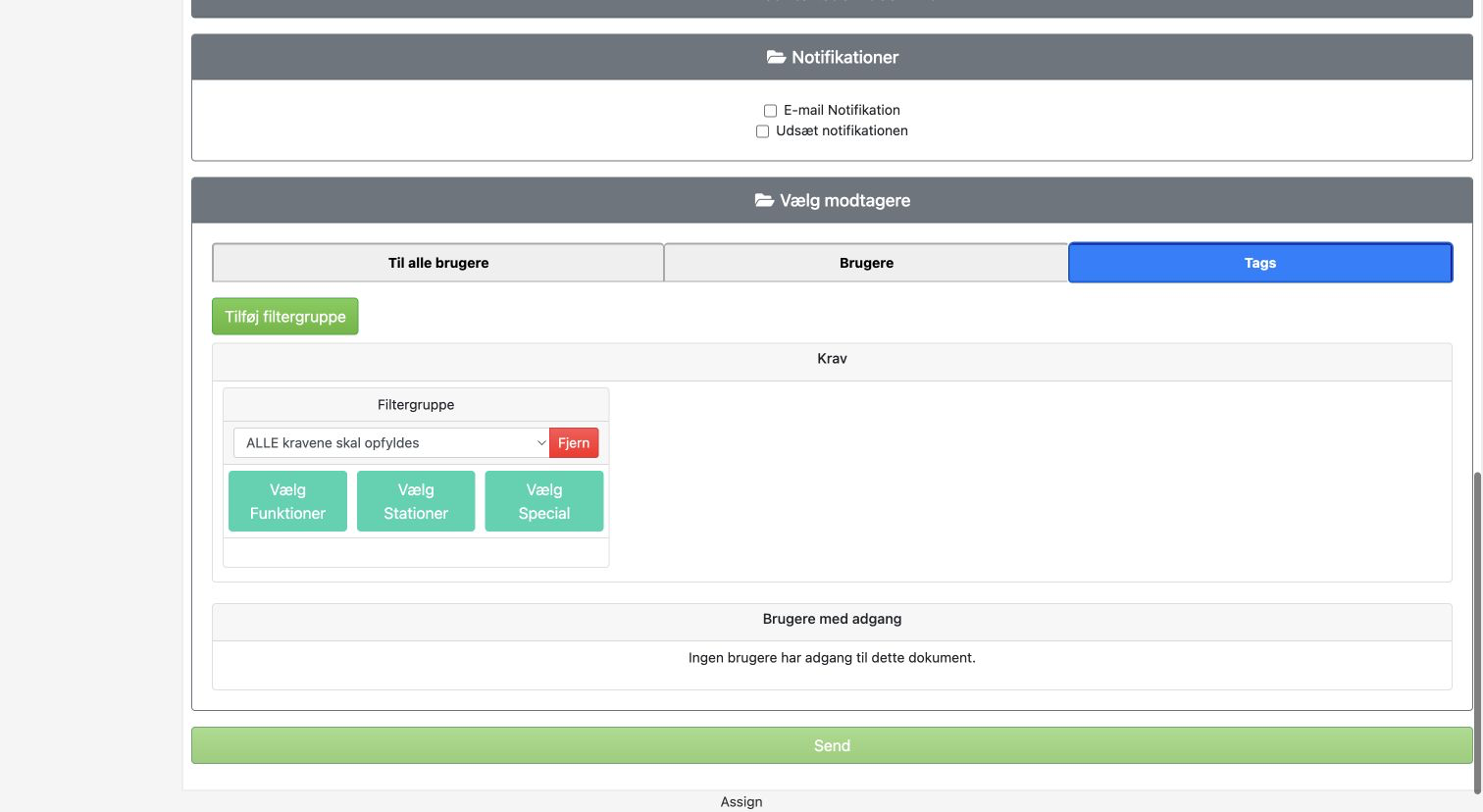This screenshot has height=812, width=1483.
Task: Select the Brugere tab
Action: [866, 263]
